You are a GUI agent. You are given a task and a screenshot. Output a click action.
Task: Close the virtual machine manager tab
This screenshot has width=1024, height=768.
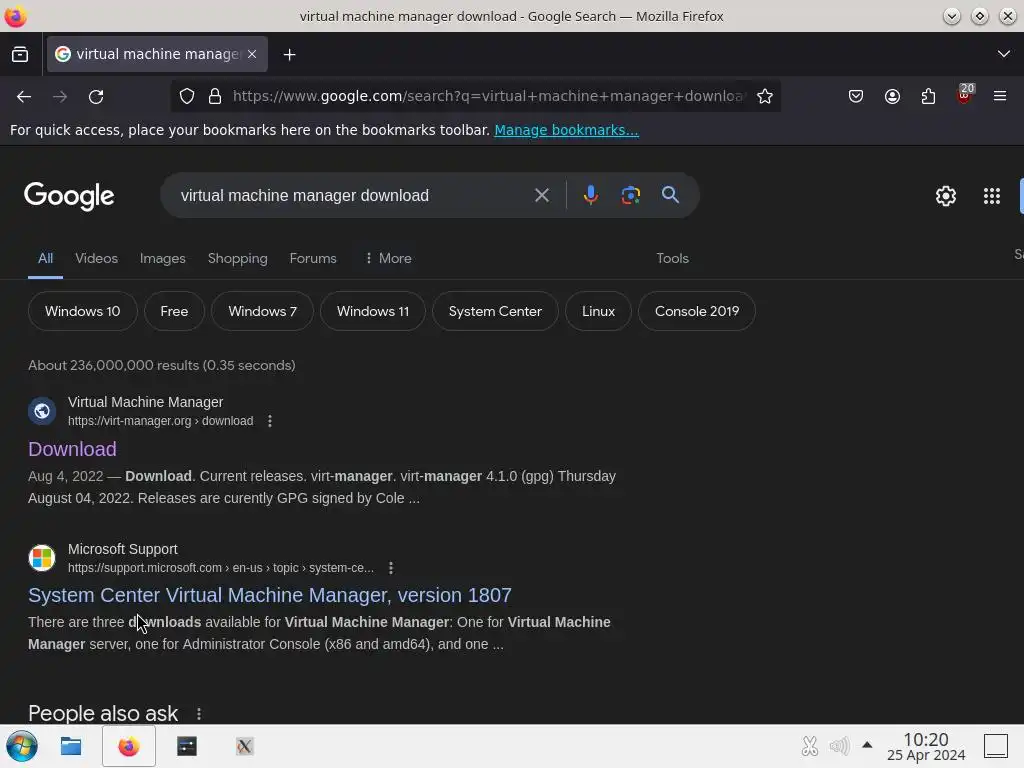[x=252, y=54]
